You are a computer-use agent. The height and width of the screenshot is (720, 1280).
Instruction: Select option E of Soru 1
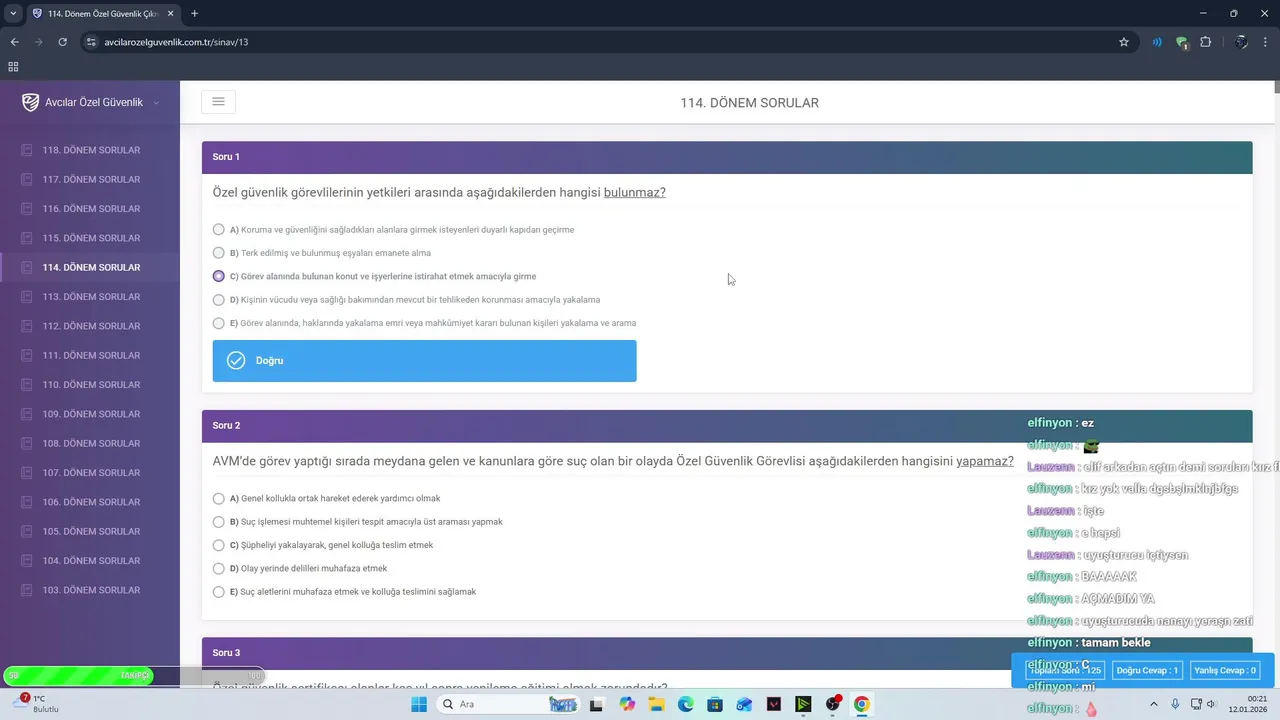click(x=219, y=323)
